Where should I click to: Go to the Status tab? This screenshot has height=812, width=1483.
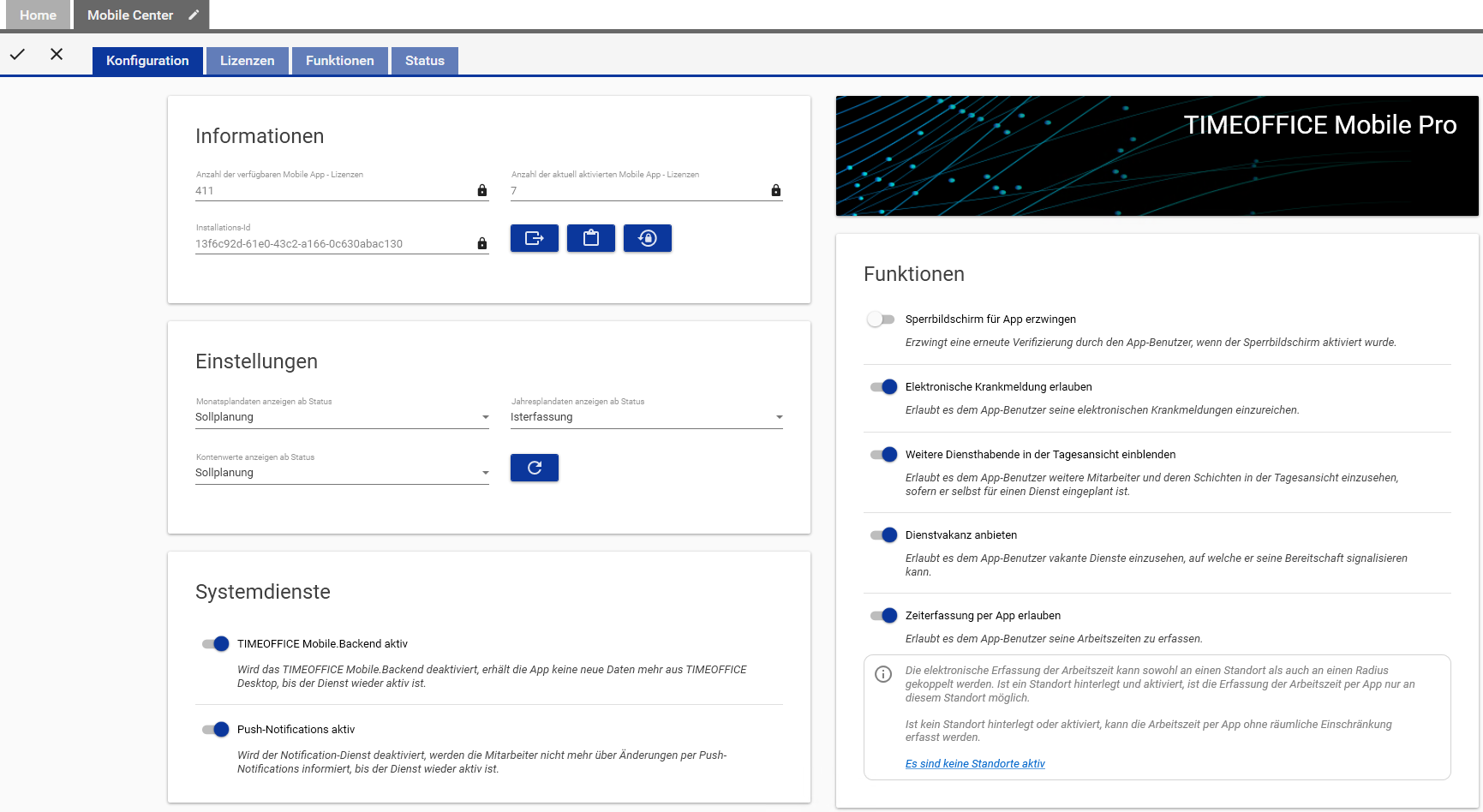tap(425, 61)
